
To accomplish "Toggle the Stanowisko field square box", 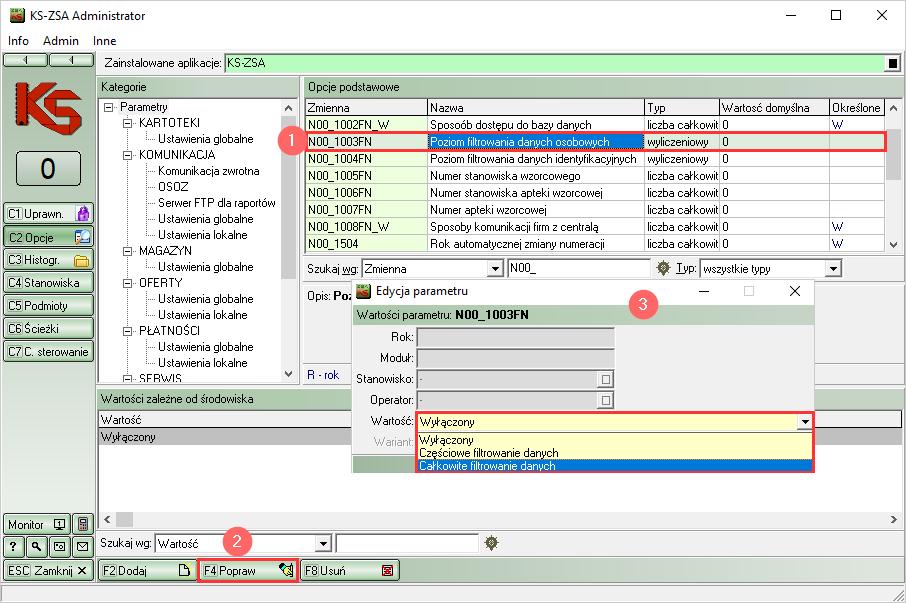I will 605,379.
